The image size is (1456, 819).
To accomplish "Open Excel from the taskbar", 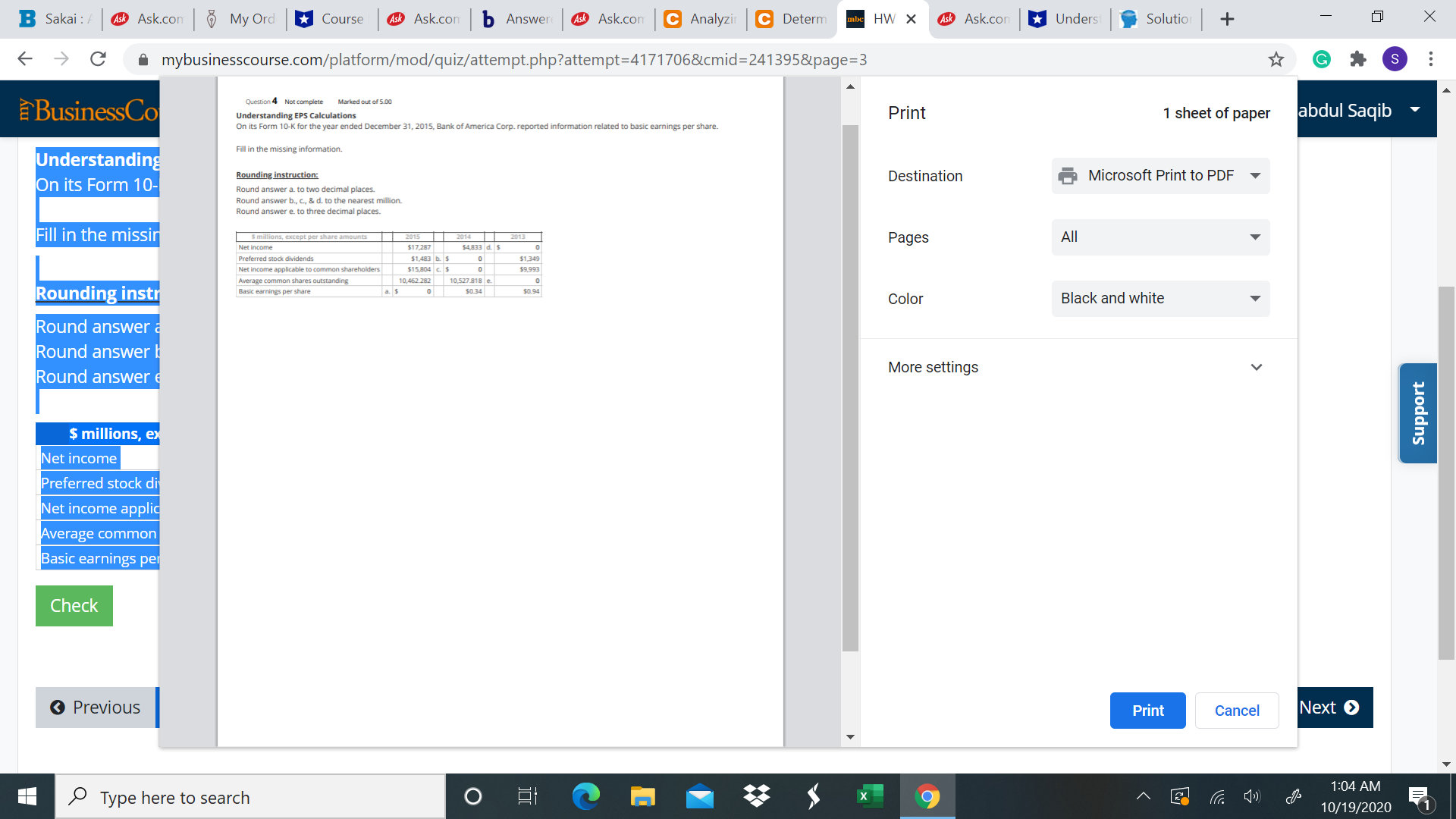I will tap(869, 796).
